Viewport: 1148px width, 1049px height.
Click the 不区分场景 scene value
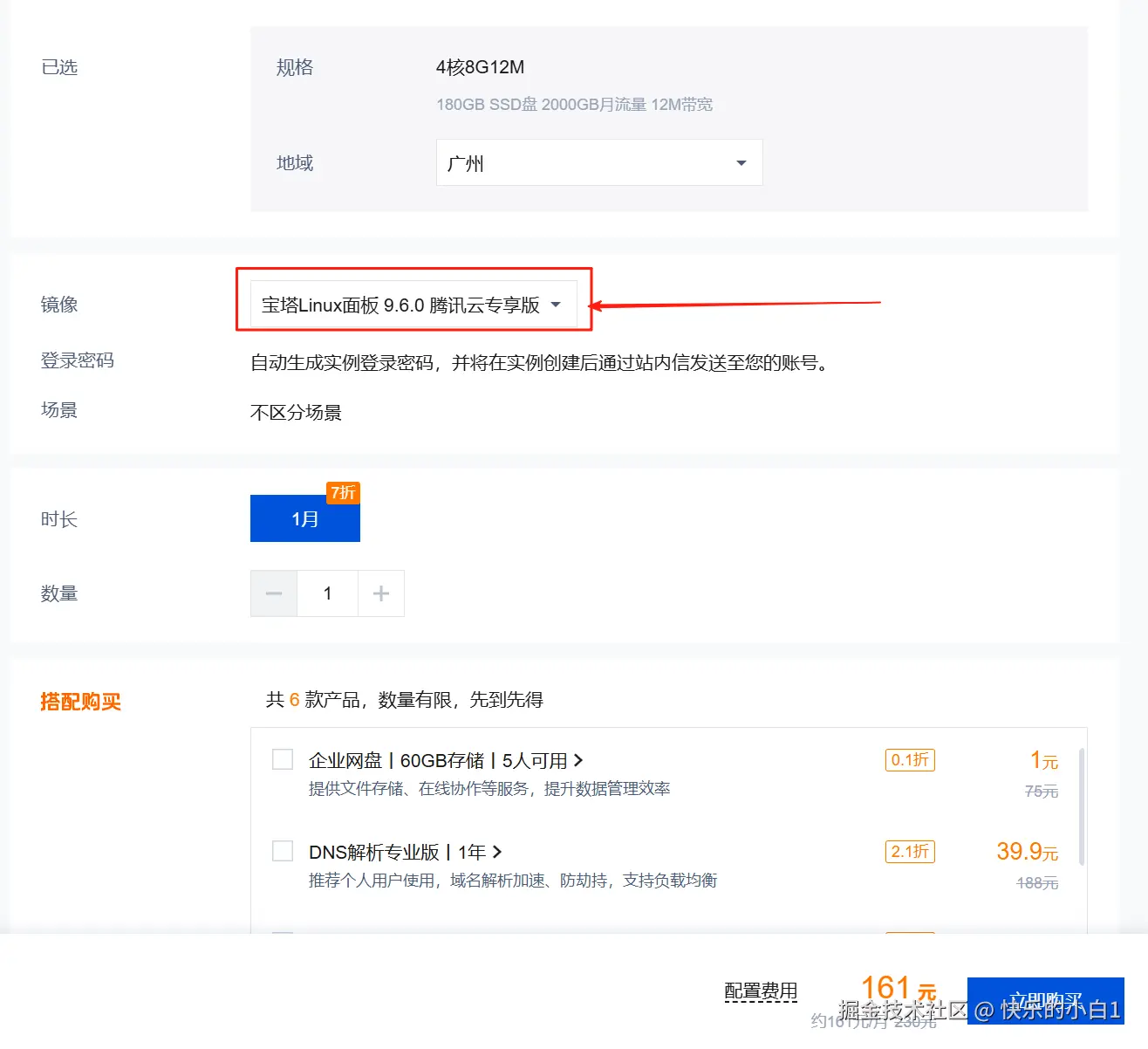click(296, 413)
